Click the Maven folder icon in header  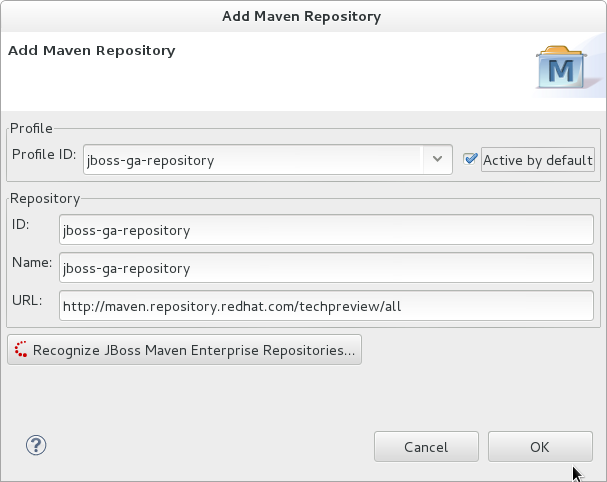point(561,67)
